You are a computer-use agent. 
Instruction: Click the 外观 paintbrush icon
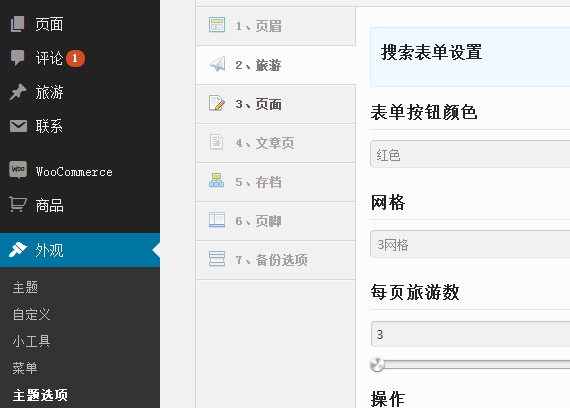pos(18,249)
